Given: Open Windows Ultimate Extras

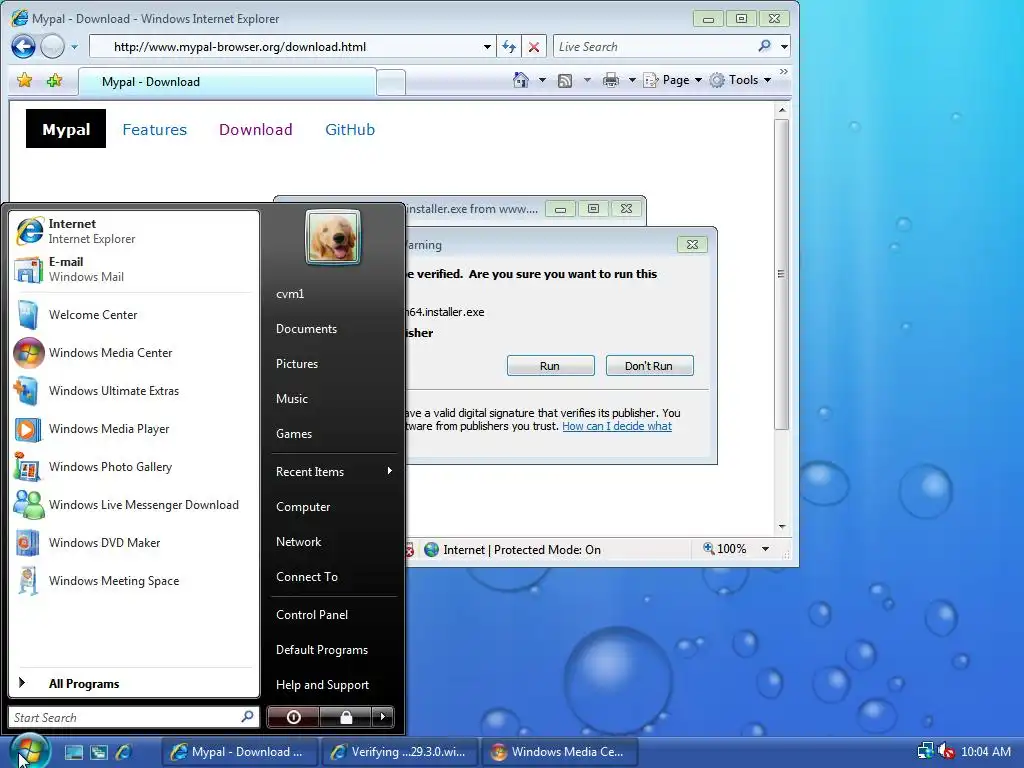Looking at the screenshot, I should 133,391.
